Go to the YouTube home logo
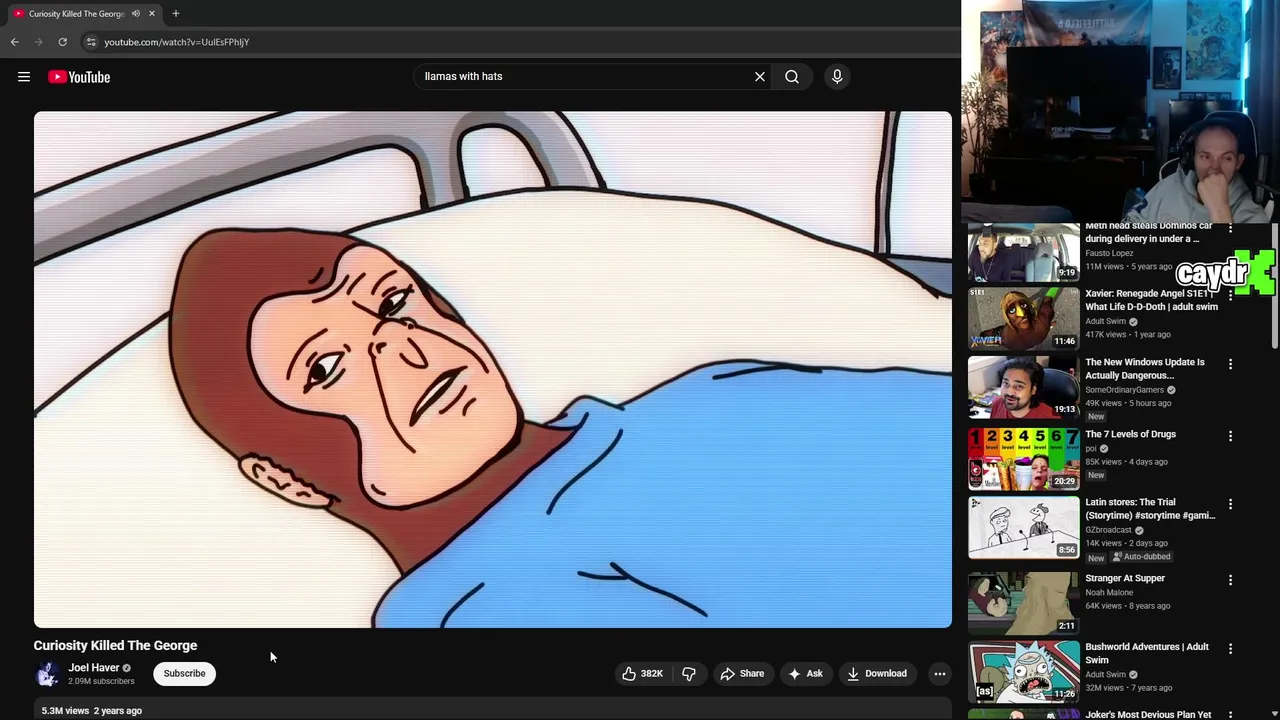 (x=79, y=77)
